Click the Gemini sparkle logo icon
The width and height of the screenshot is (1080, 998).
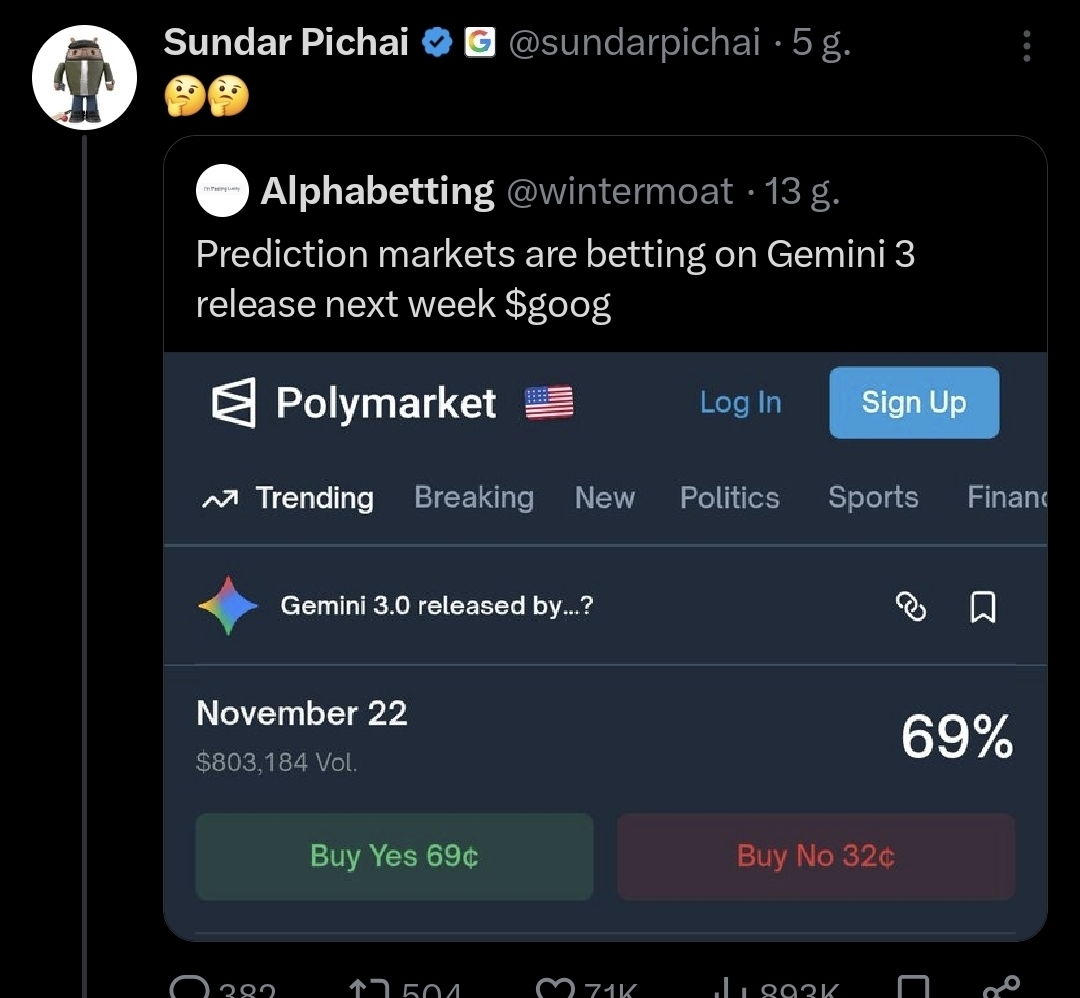pos(229,606)
